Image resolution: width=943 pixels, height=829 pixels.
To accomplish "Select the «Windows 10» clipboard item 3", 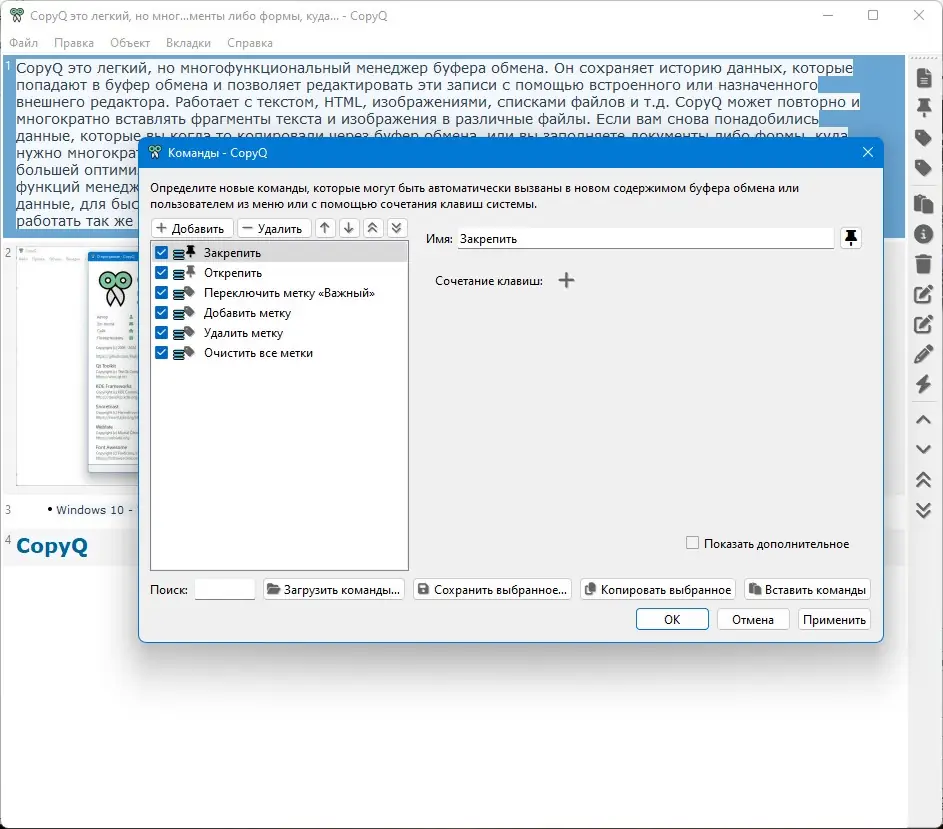I will click(71, 510).
